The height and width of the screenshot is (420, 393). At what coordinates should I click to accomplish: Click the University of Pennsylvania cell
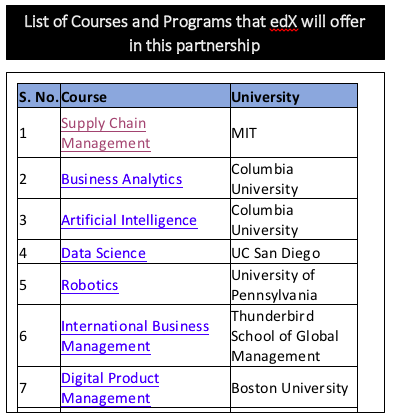pyautogui.click(x=294, y=284)
